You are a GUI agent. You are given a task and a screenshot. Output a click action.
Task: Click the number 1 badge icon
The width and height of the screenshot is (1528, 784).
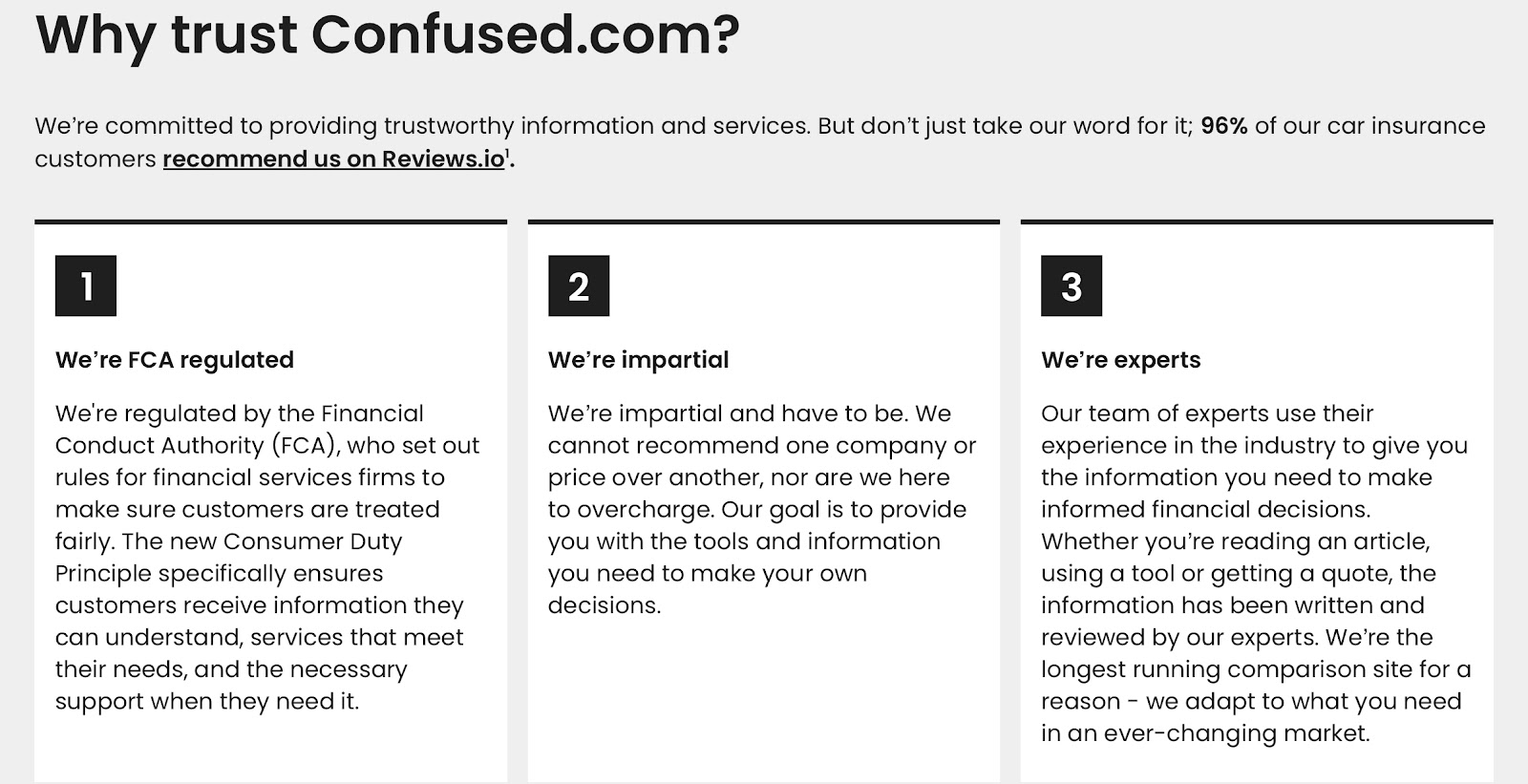86,286
